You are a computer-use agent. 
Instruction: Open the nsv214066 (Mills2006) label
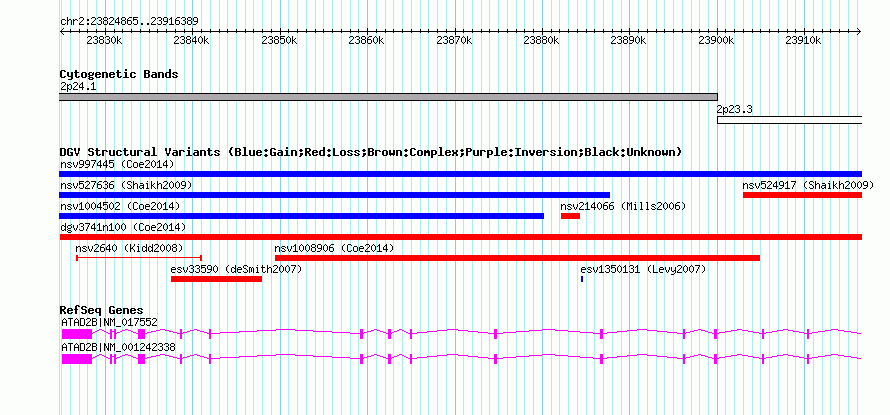pyautogui.click(x=623, y=206)
